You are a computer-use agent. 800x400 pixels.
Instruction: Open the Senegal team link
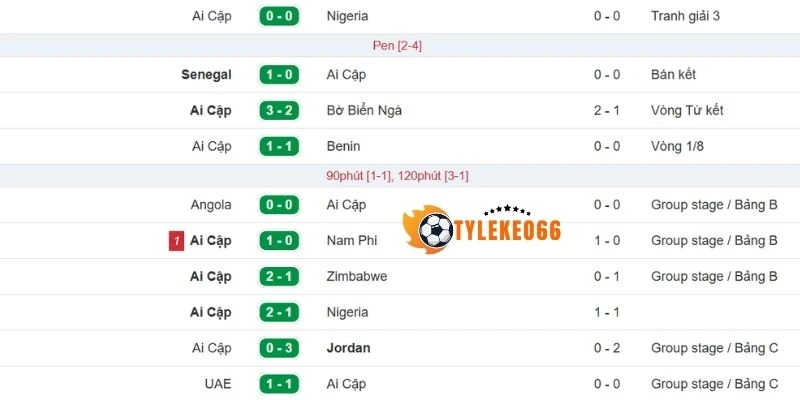206,75
